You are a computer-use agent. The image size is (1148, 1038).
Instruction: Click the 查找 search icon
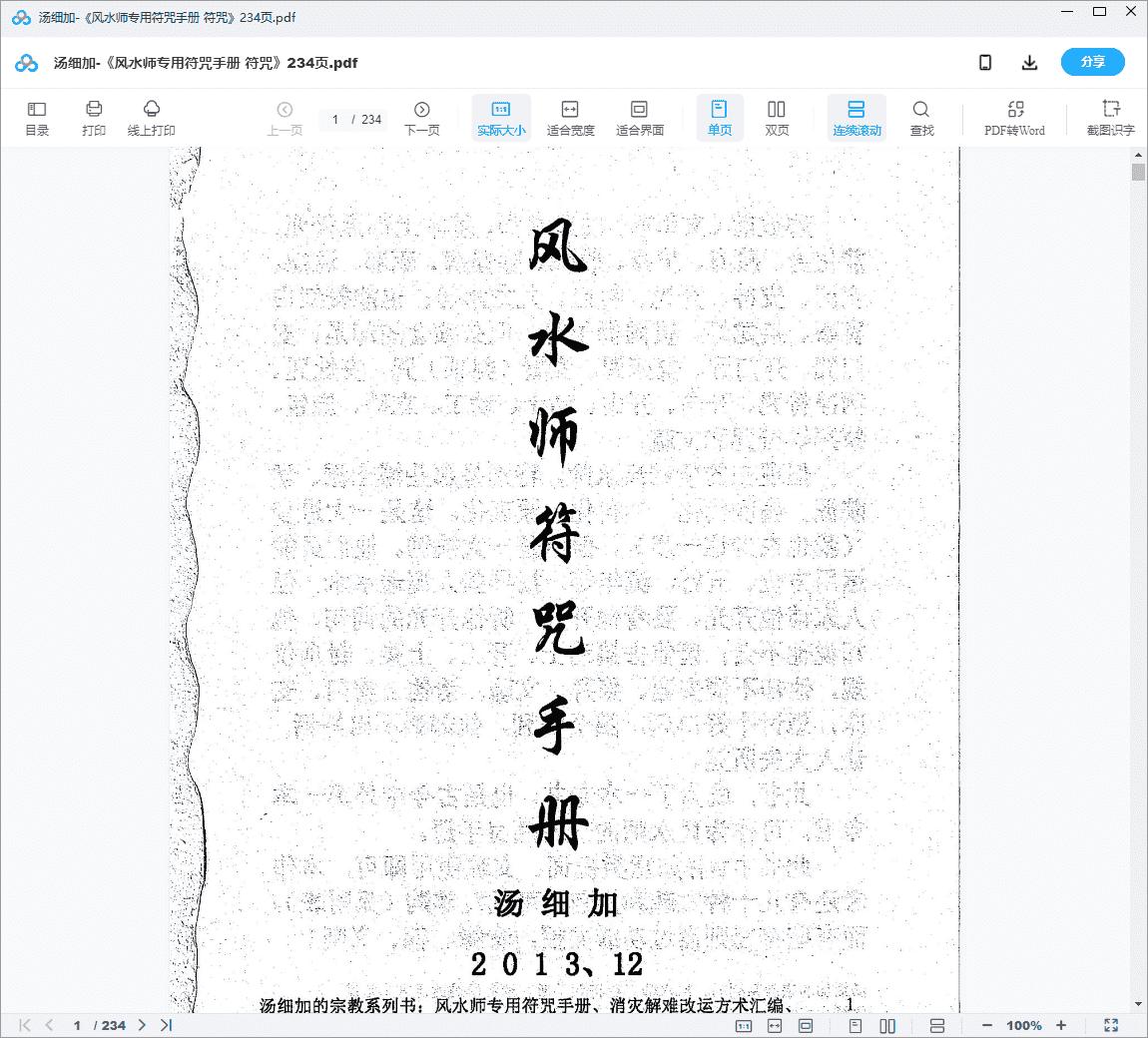pyautogui.click(x=921, y=118)
